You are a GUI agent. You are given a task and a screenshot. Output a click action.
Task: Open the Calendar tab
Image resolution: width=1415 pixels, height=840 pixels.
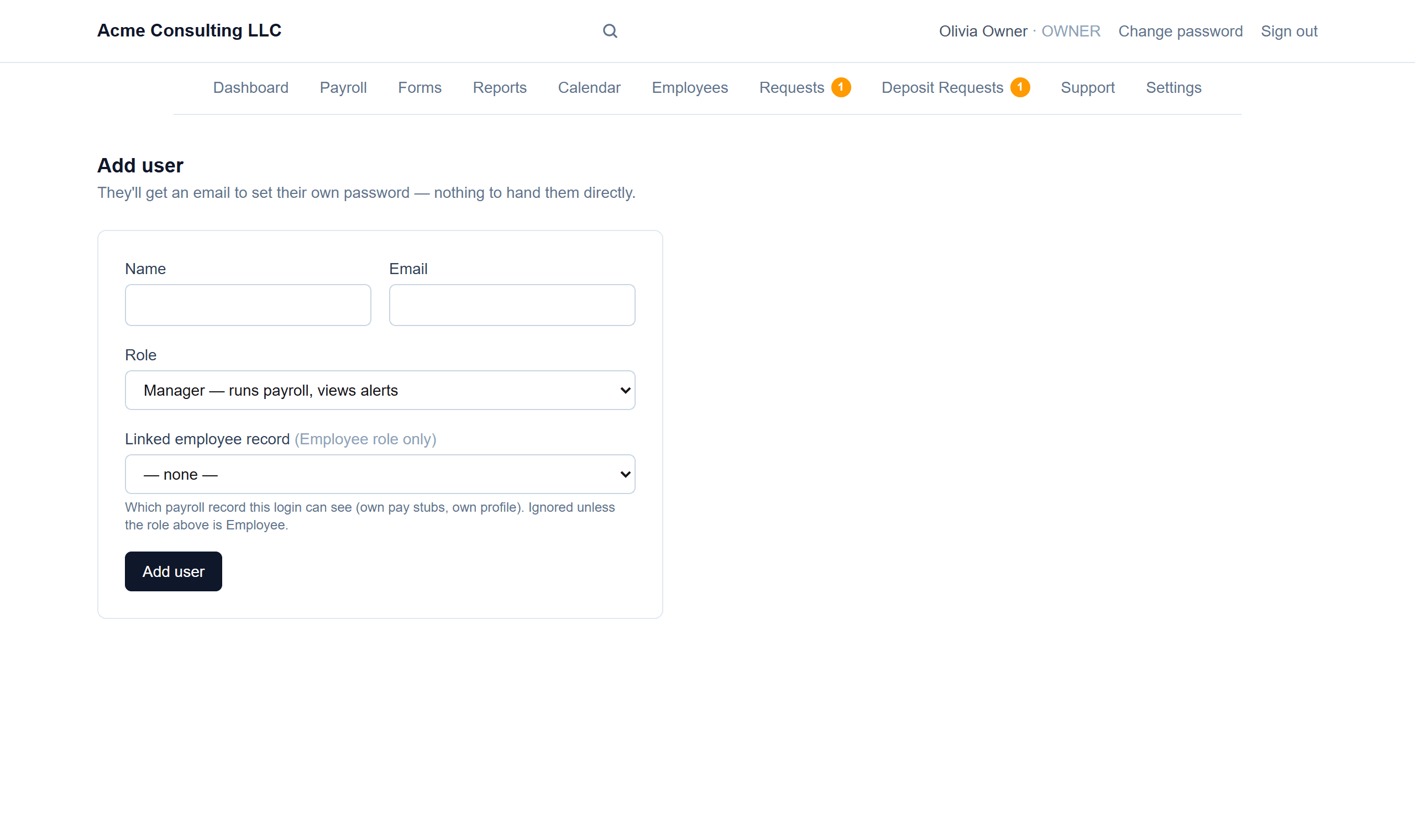point(589,88)
